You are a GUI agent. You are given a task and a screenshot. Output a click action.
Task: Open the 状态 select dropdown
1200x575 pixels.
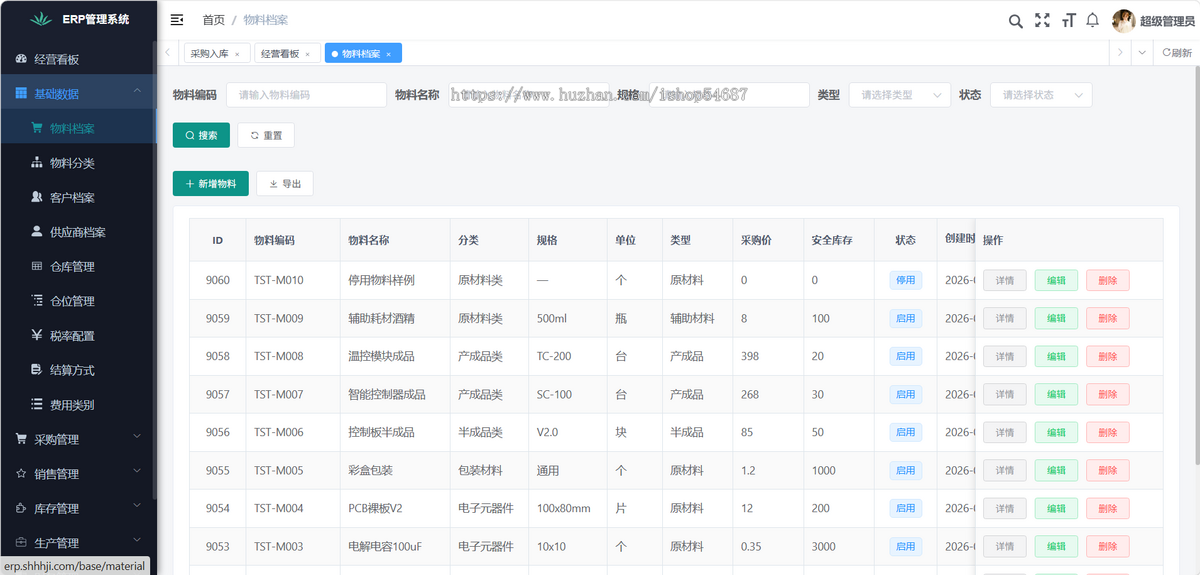[x=1041, y=95]
